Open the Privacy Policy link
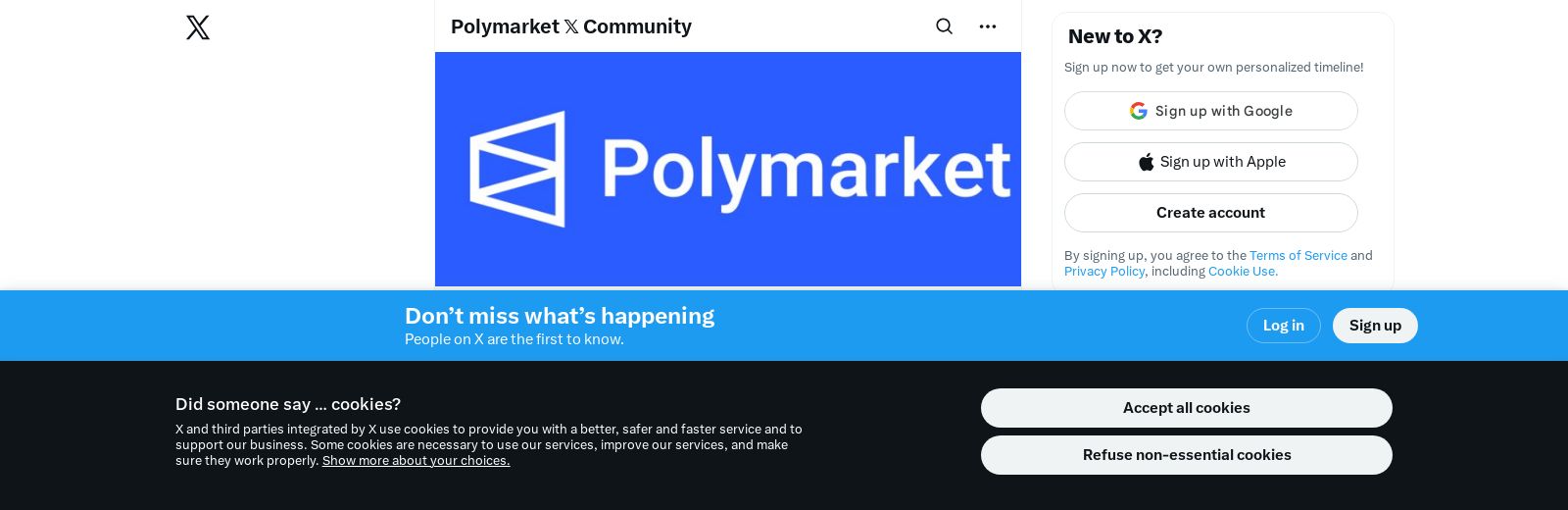1568x510 pixels. [x=1103, y=271]
